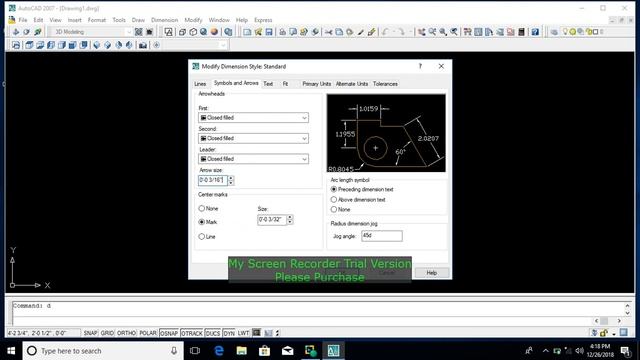Open the Second arrowhead dropdown
640x360 pixels.
253,138
